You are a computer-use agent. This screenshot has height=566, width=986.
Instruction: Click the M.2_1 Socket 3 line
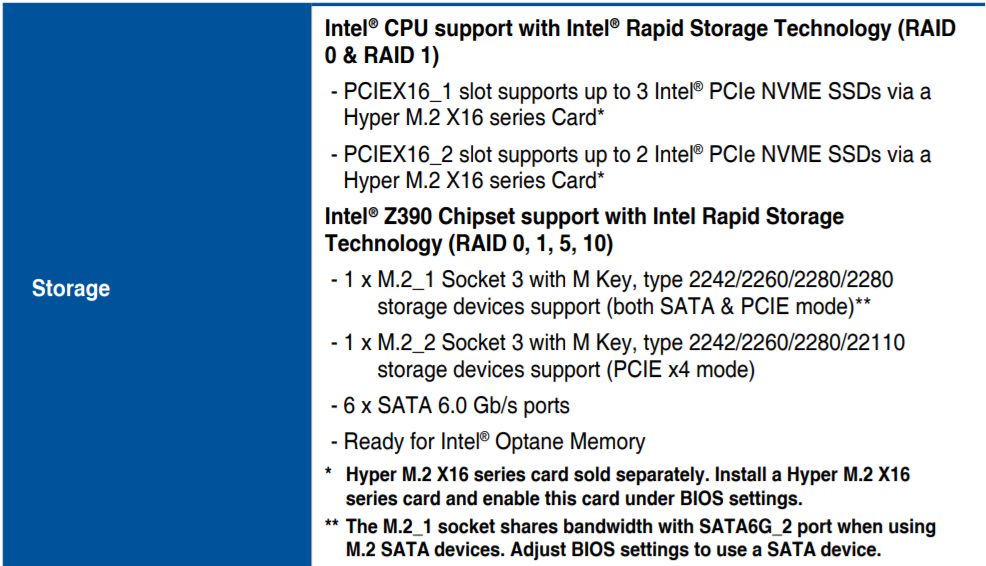coord(612,293)
